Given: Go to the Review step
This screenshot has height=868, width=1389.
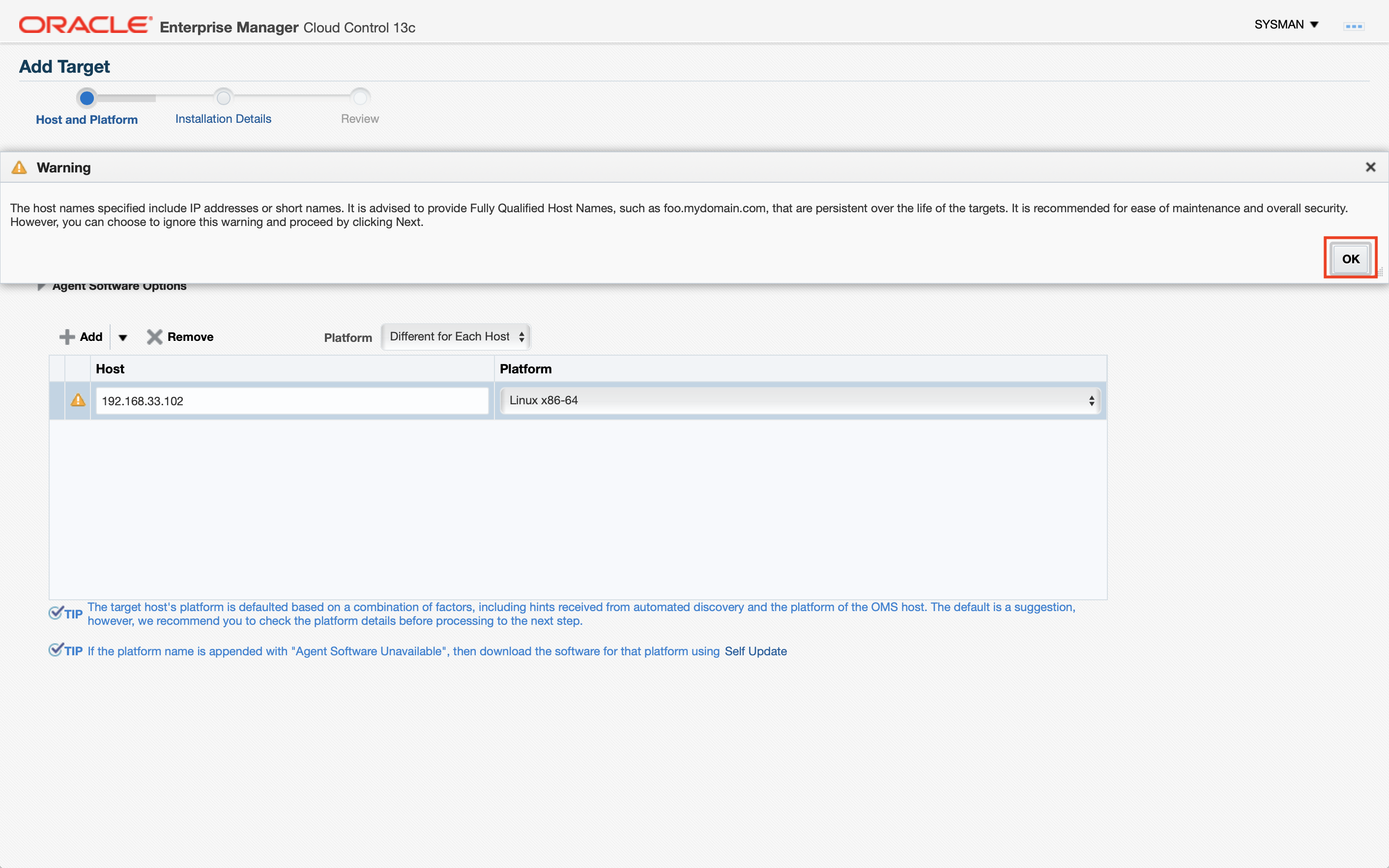Looking at the screenshot, I should point(360,119).
